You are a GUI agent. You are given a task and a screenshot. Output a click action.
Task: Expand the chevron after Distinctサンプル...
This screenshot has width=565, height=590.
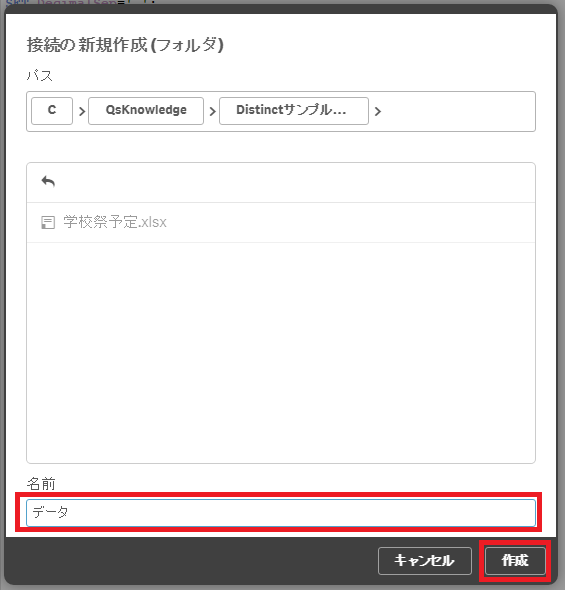pyautogui.click(x=378, y=111)
